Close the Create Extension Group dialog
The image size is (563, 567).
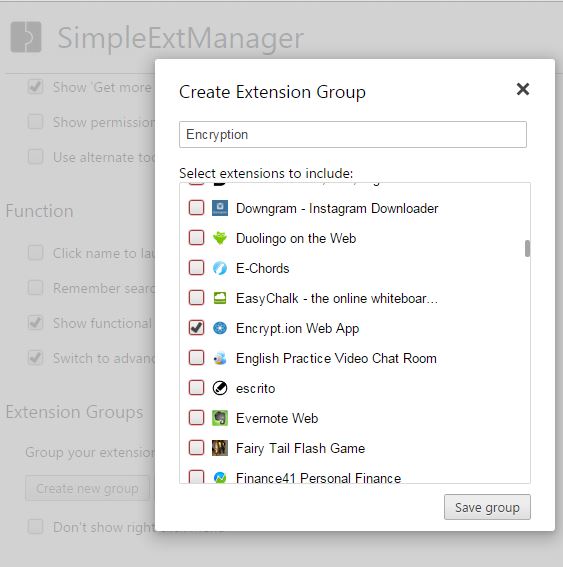pyautogui.click(x=523, y=89)
